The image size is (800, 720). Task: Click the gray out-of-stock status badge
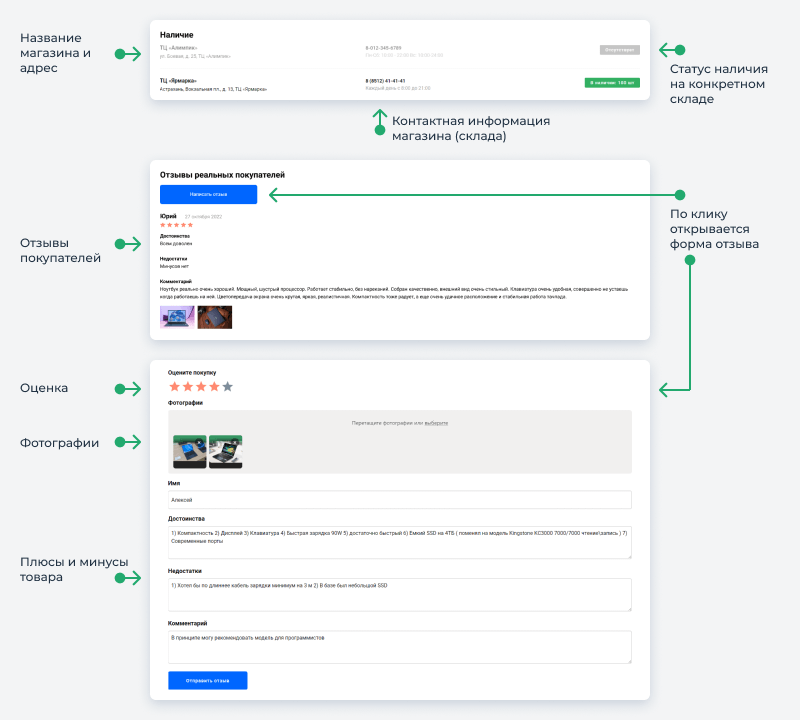point(619,50)
